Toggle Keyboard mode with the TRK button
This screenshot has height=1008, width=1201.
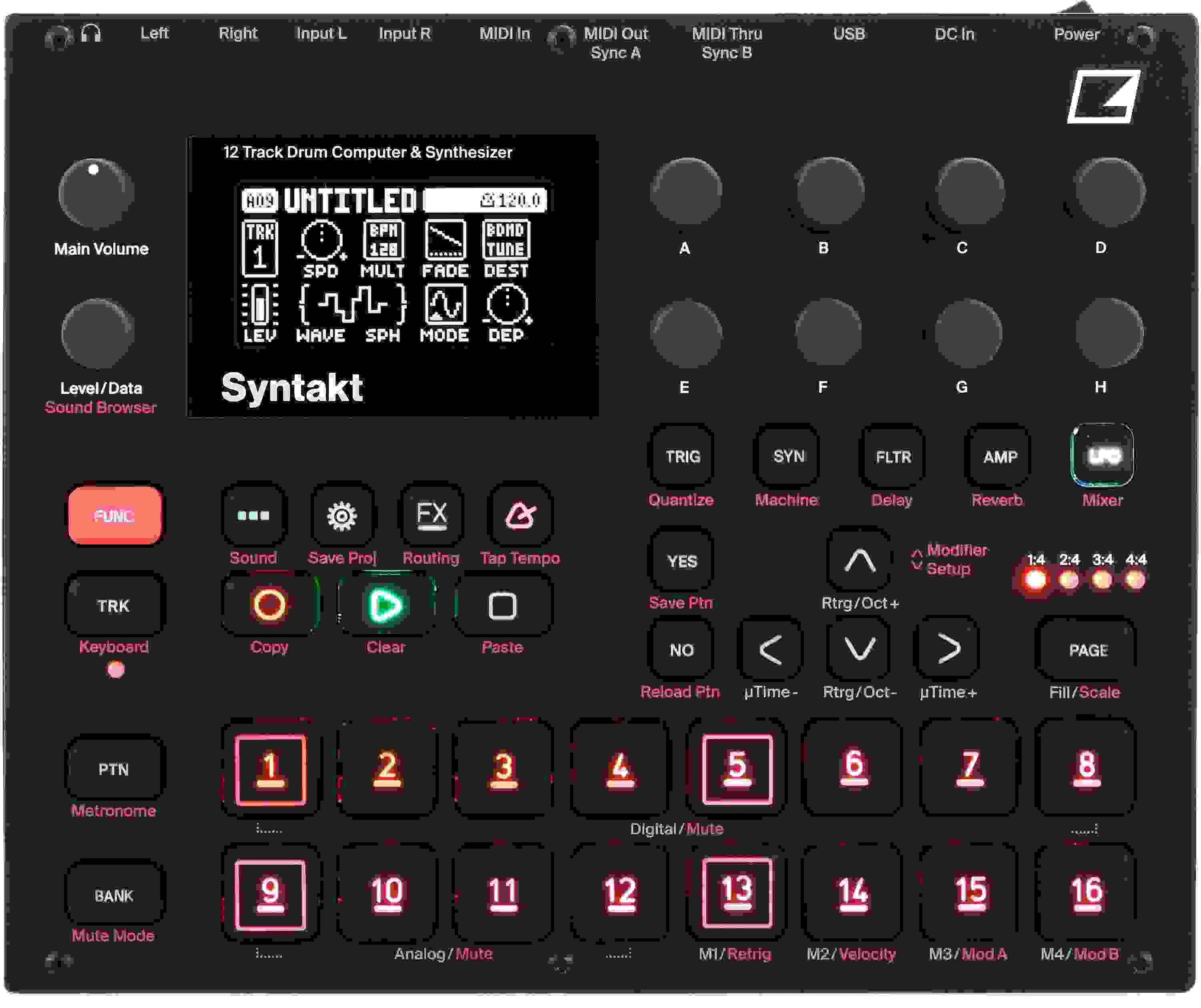[x=114, y=604]
